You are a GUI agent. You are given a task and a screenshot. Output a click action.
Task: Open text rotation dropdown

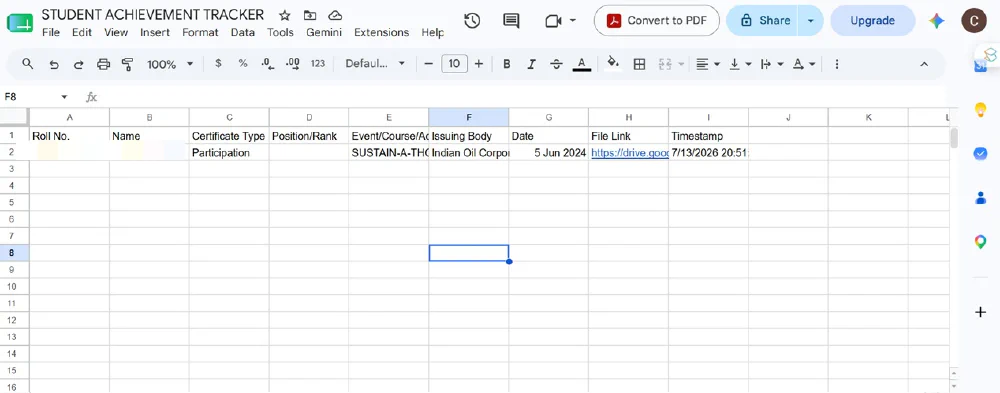(x=804, y=64)
